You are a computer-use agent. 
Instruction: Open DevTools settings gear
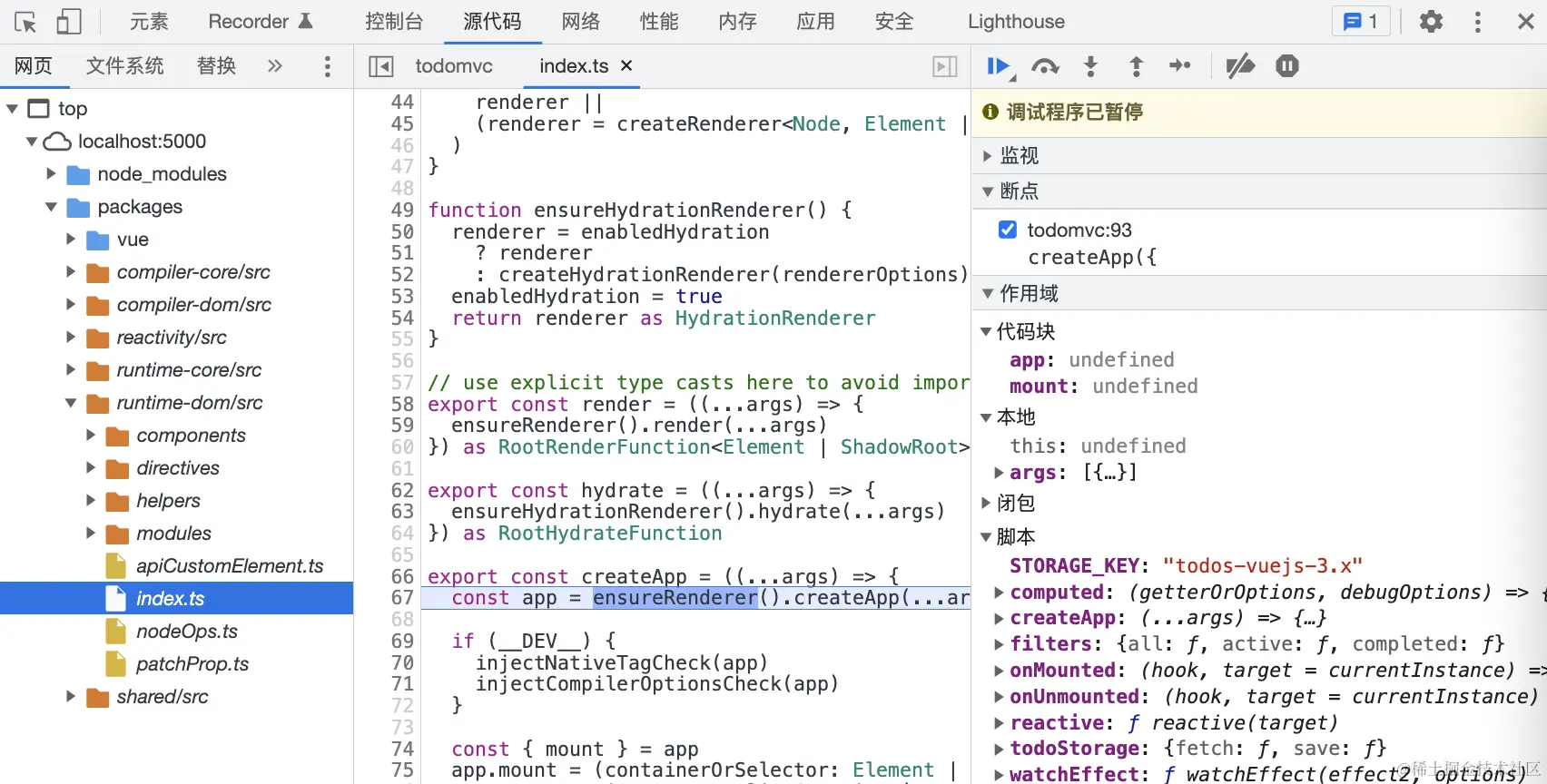[1431, 22]
